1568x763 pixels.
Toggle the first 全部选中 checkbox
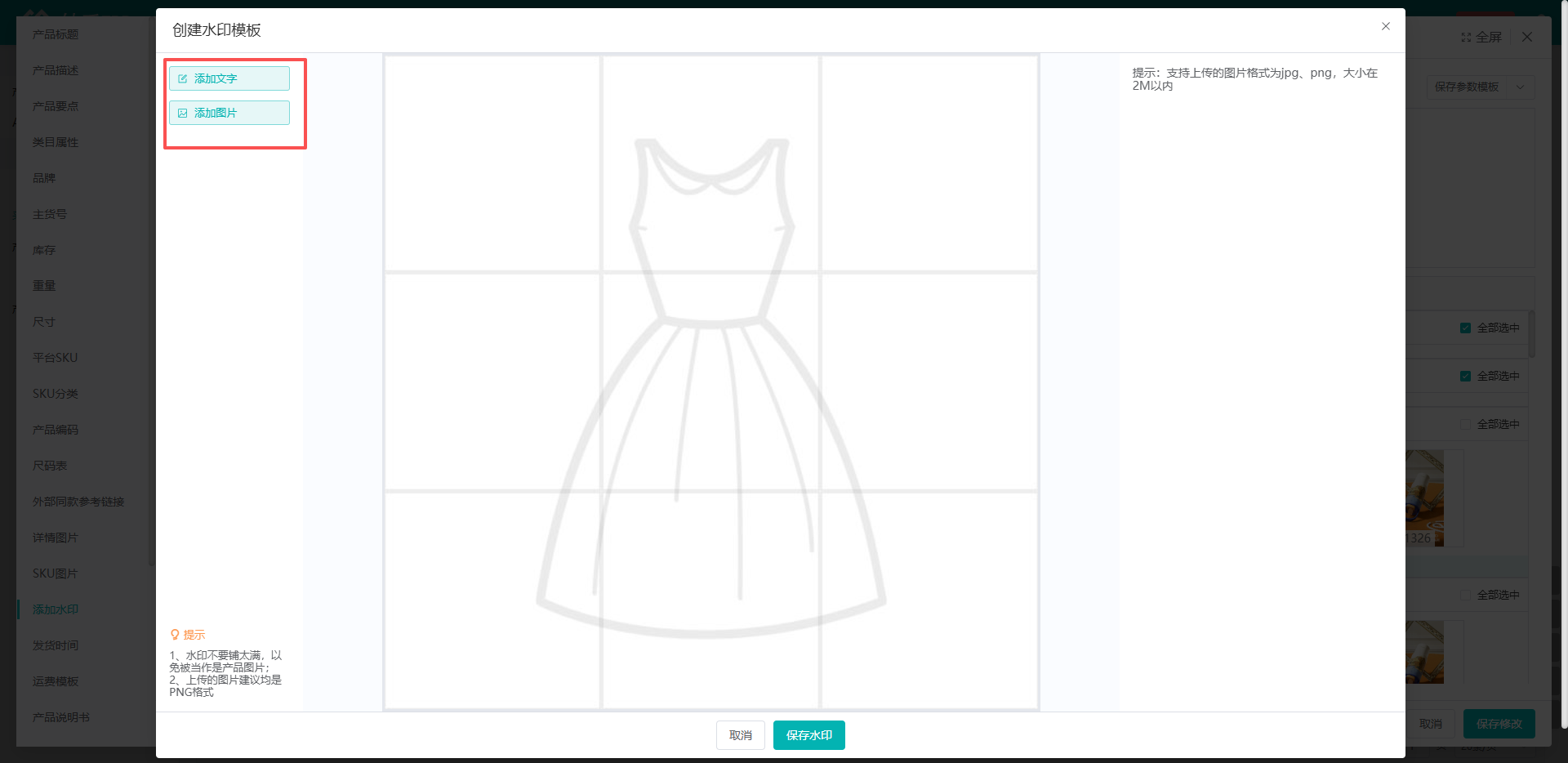point(1465,328)
